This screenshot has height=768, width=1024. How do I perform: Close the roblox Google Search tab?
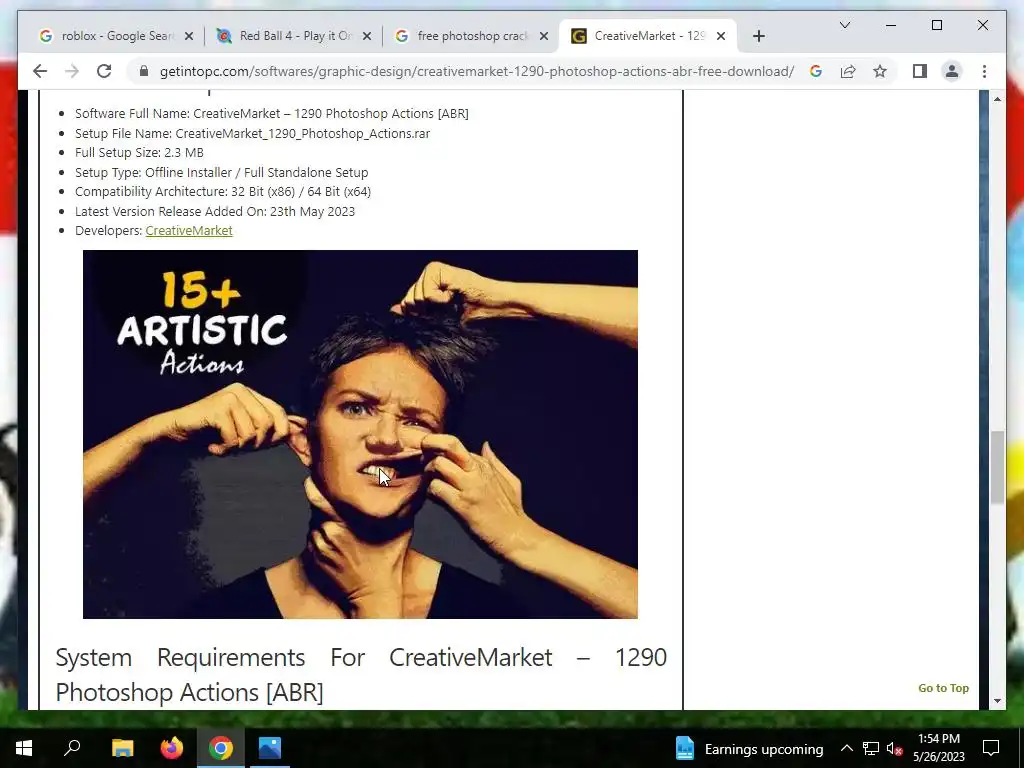point(189,37)
